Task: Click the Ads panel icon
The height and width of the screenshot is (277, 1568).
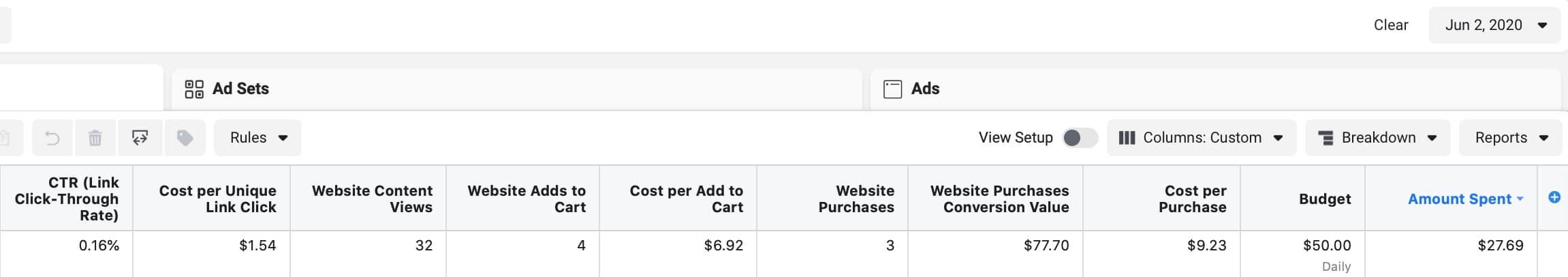Action: 892,89
